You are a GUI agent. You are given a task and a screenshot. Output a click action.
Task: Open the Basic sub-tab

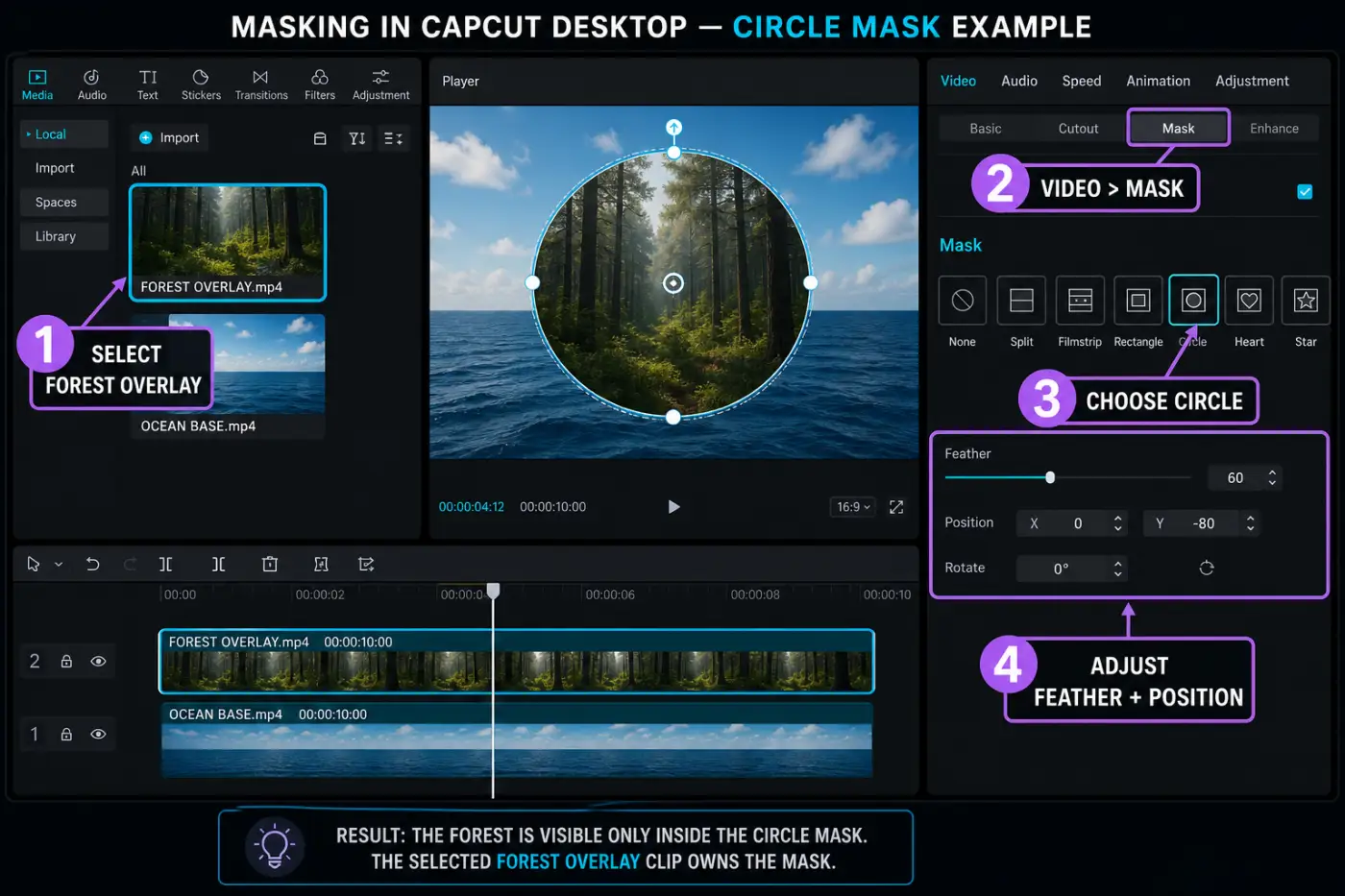[x=986, y=129]
